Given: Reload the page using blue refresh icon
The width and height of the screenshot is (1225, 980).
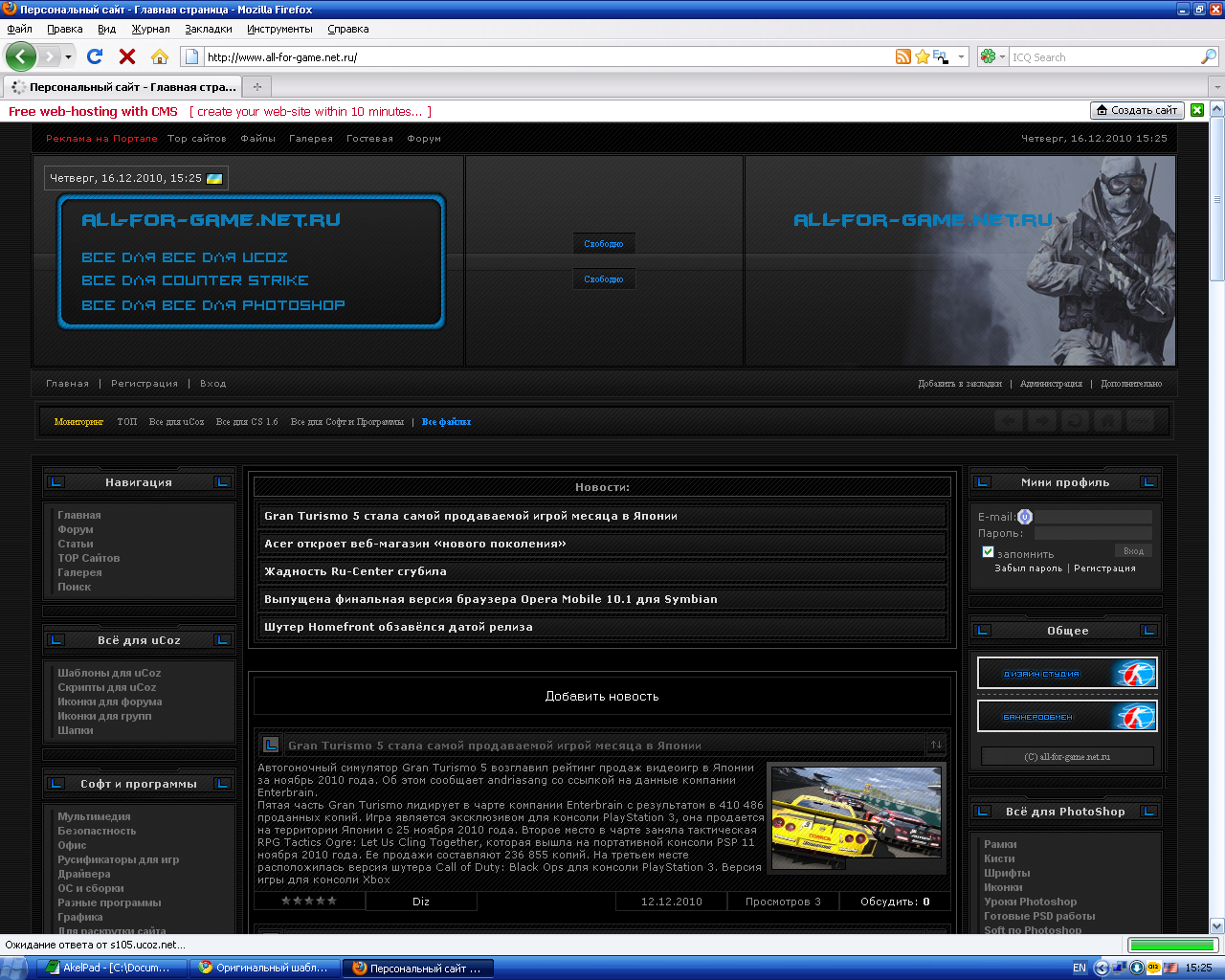Looking at the screenshot, I should point(95,56).
